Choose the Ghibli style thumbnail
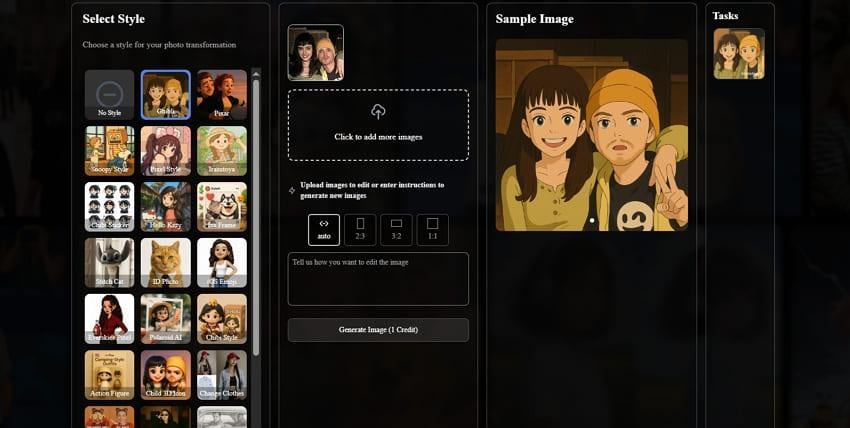 pyautogui.click(x=166, y=95)
